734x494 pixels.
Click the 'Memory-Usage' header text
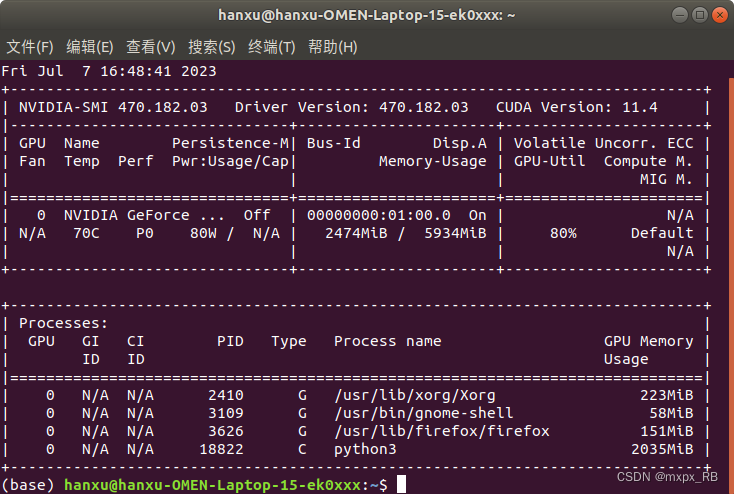[x=433, y=162]
